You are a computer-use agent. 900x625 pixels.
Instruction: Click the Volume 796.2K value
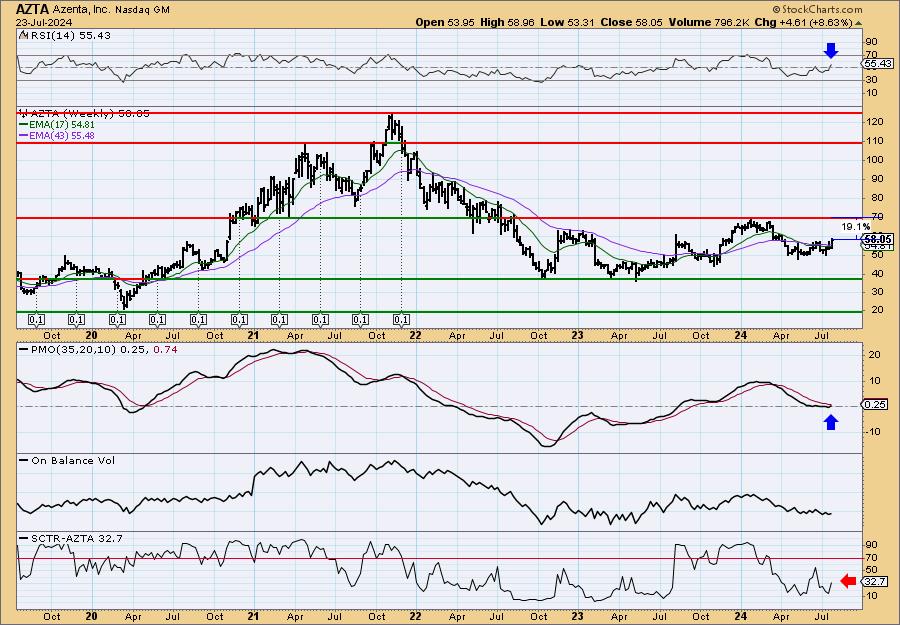pyautogui.click(x=708, y=22)
